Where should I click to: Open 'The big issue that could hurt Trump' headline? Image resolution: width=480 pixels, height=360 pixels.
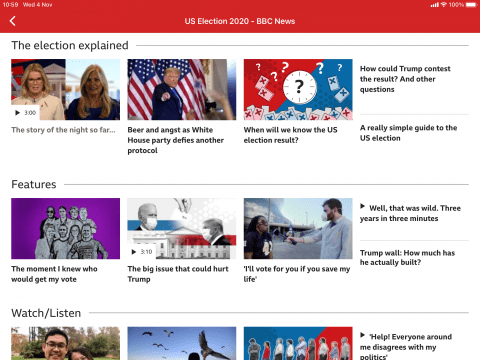point(178,274)
